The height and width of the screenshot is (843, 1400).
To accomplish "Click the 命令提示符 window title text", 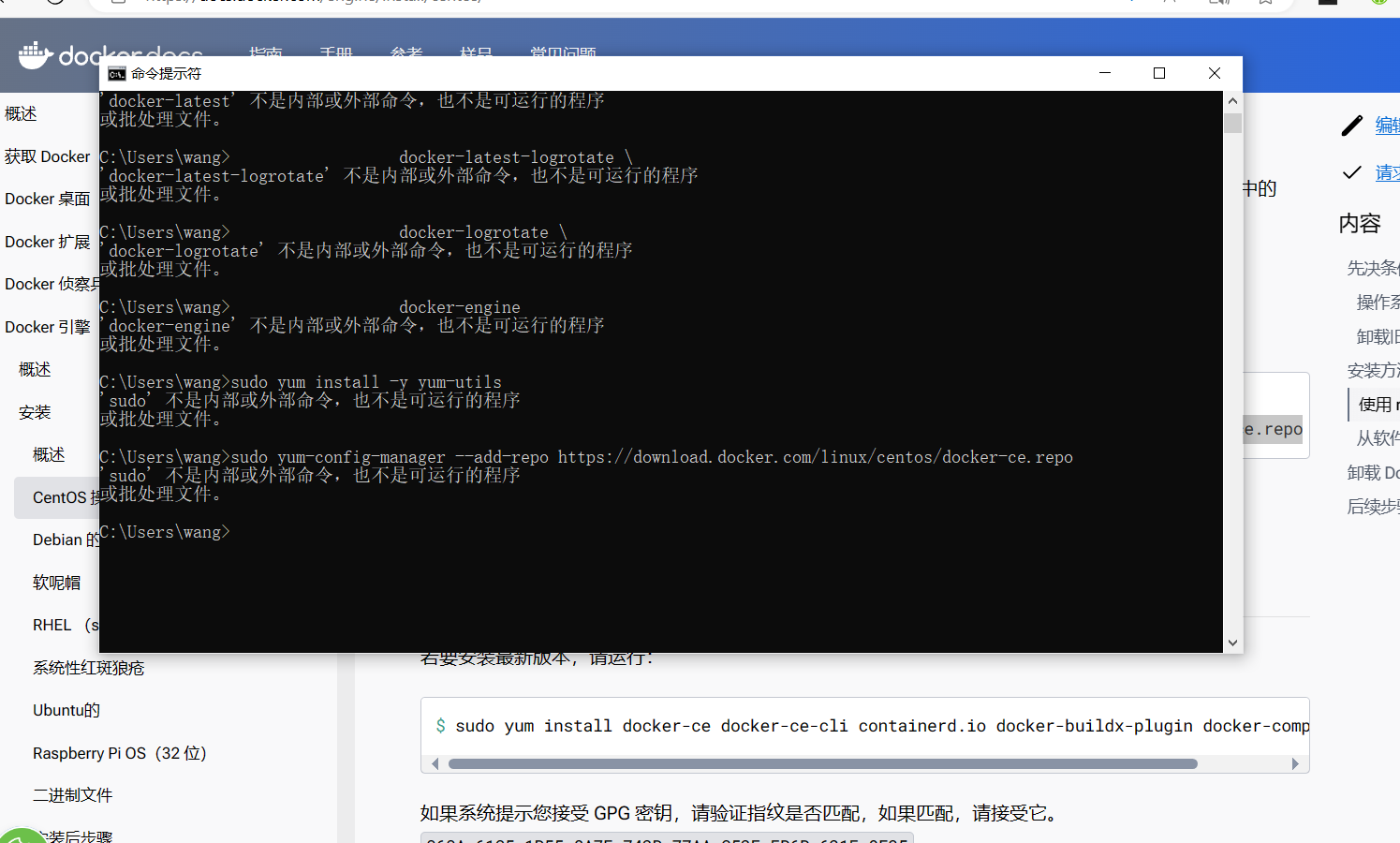I will (166, 74).
